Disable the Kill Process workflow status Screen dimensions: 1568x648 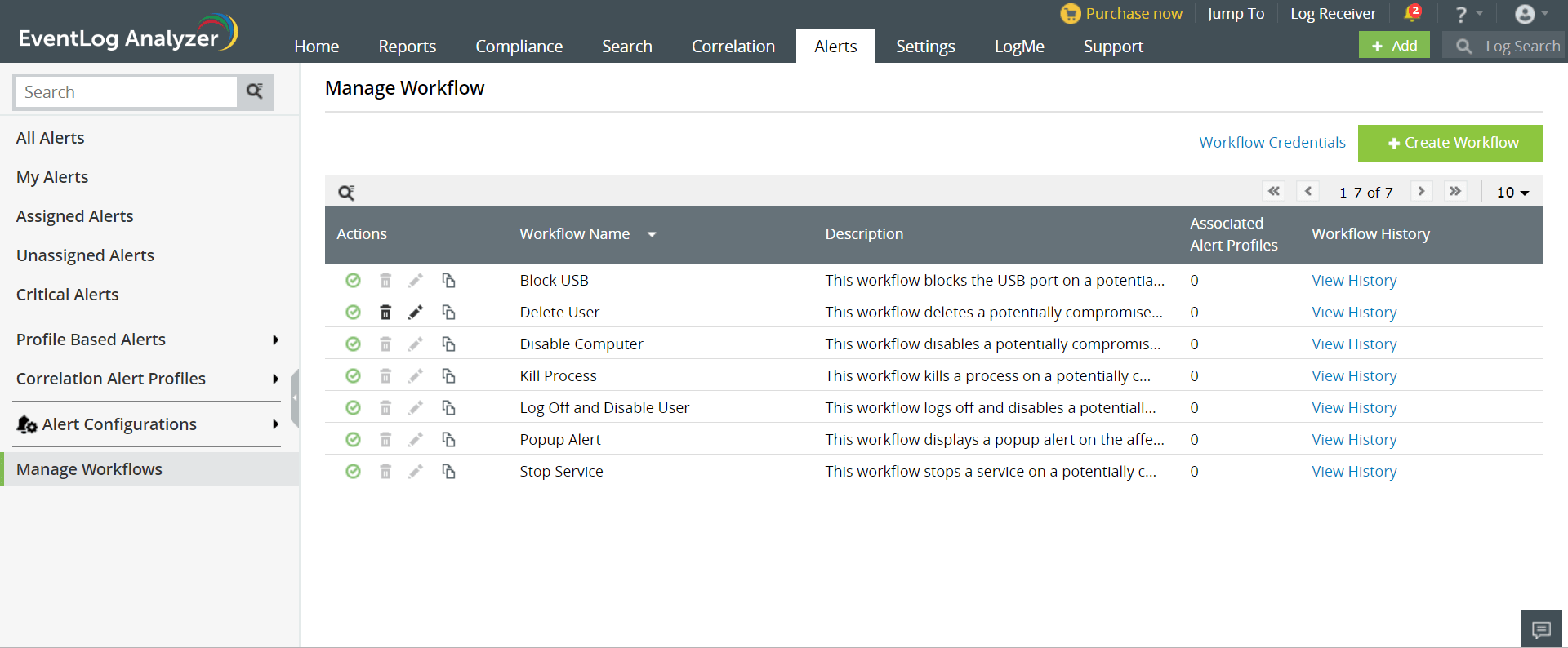pyautogui.click(x=353, y=375)
